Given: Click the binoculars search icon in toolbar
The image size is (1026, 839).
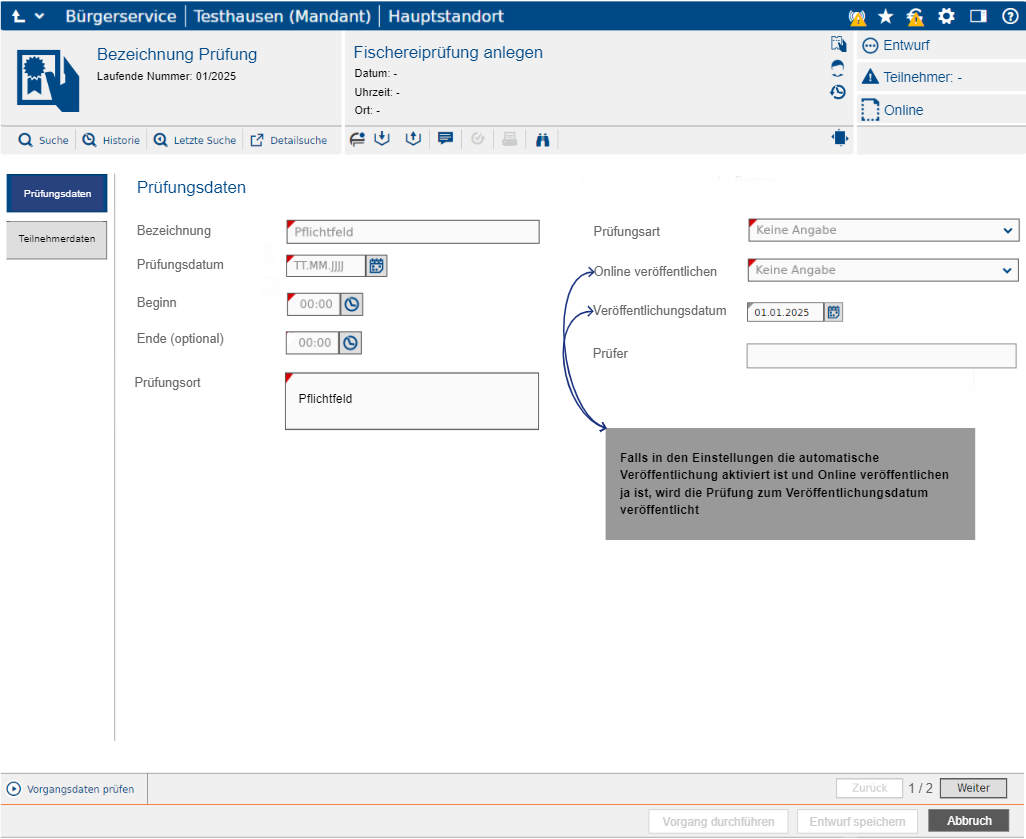Looking at the screenshot, I should [543, 140].
